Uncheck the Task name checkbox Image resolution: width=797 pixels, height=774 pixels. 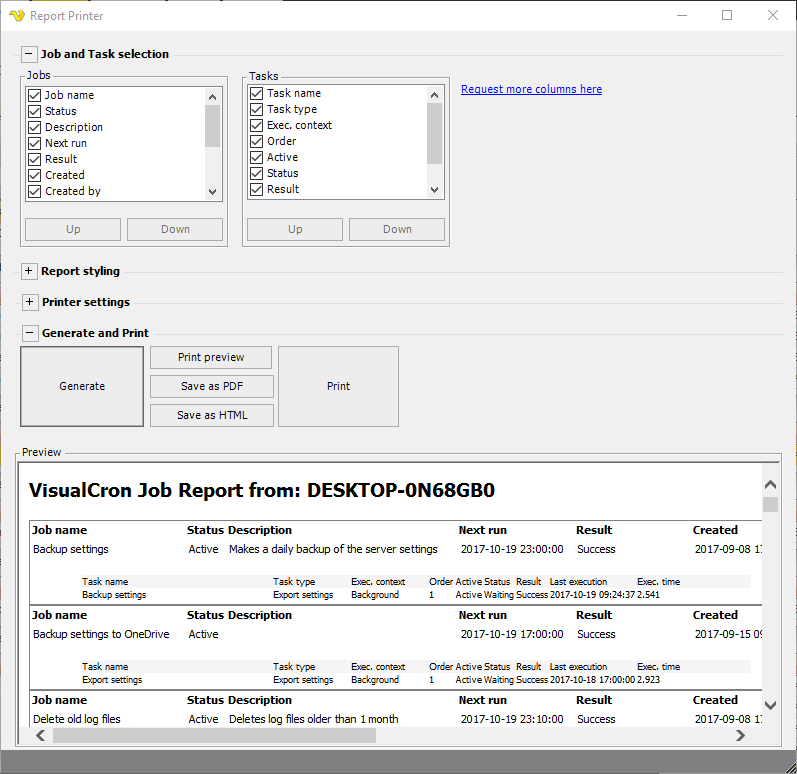click(257, 94)
